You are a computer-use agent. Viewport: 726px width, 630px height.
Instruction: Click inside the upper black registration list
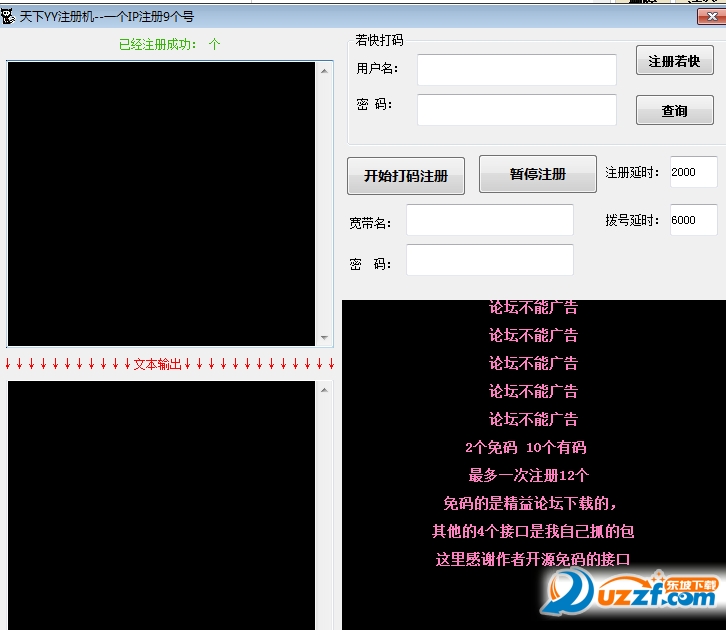point(161,204)
